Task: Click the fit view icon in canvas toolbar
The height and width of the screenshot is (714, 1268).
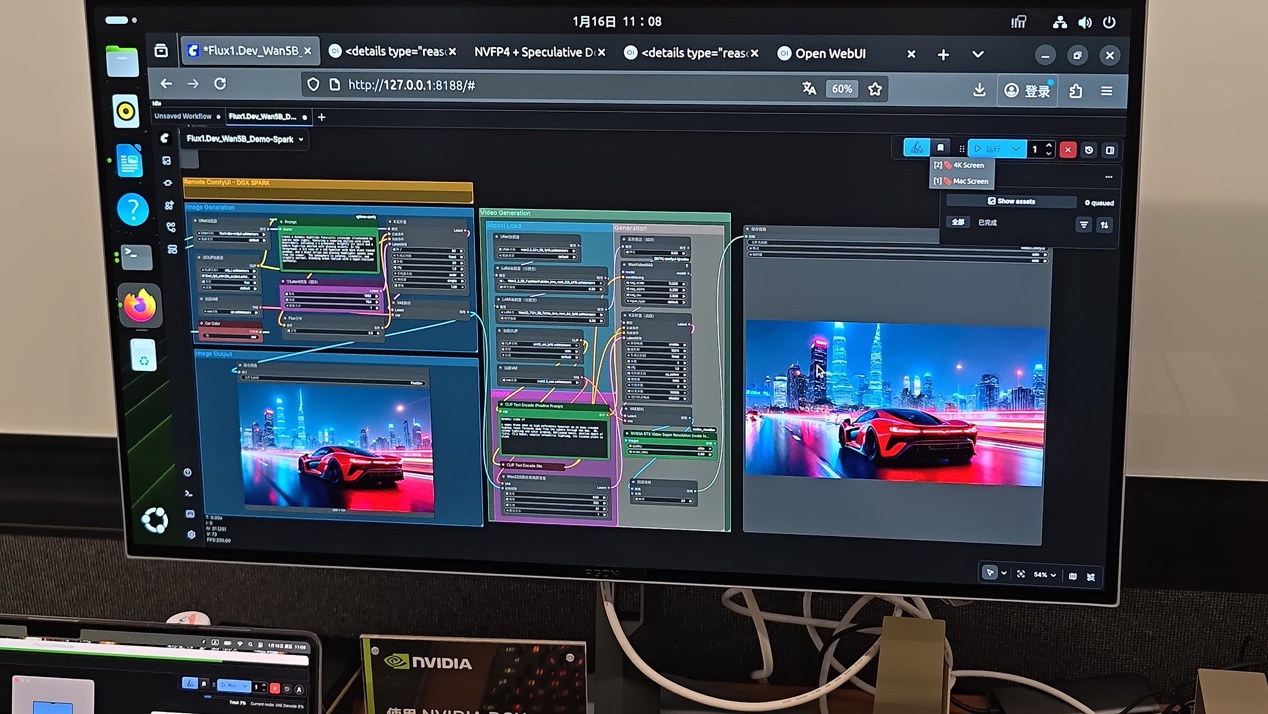Action: [x=1021, y=574]
